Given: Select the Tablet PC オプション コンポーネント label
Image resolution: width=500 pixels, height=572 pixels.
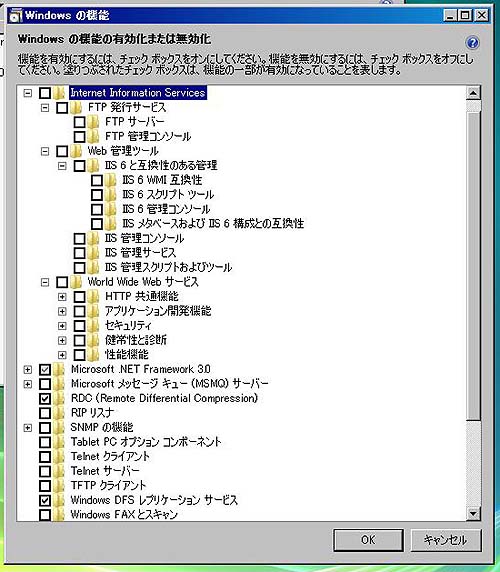Looking at the screenshot, I should click(146, 442).
